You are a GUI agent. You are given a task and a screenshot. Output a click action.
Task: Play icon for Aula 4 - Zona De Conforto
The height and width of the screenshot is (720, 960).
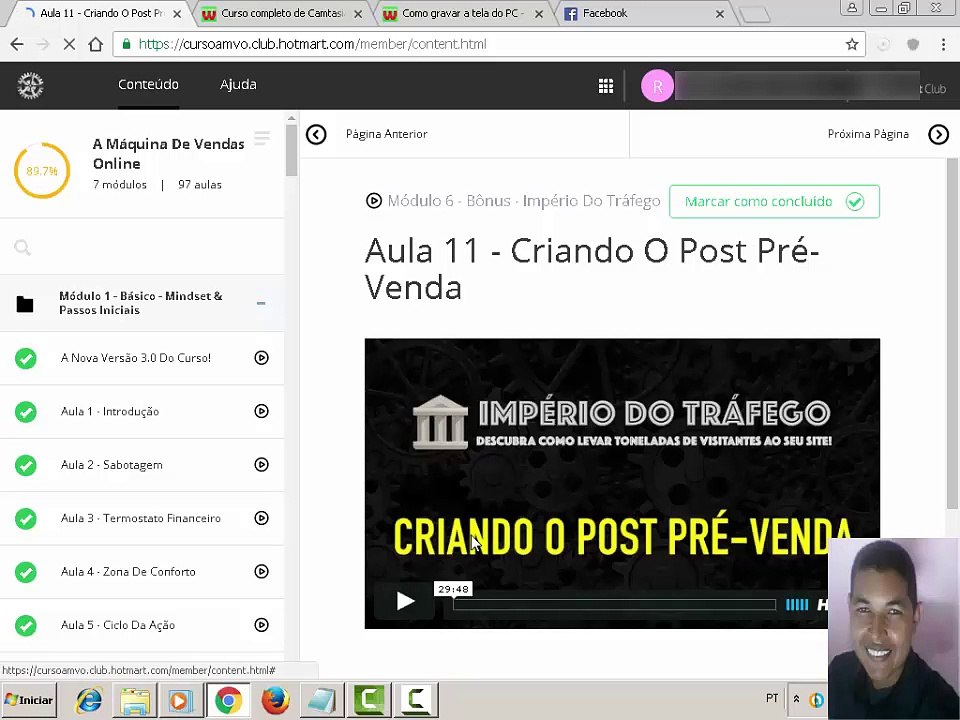[261, 571]
